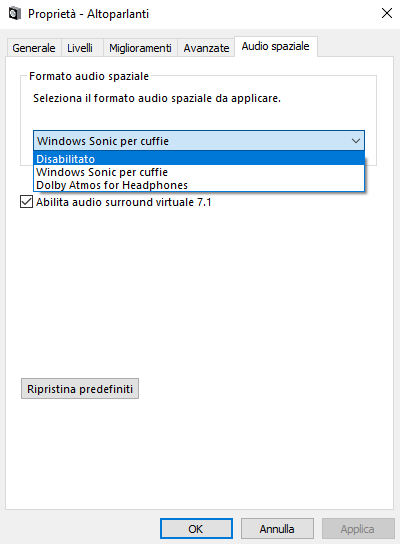Select the Avanzate tab
400x544 pixels.
(206, 48)
